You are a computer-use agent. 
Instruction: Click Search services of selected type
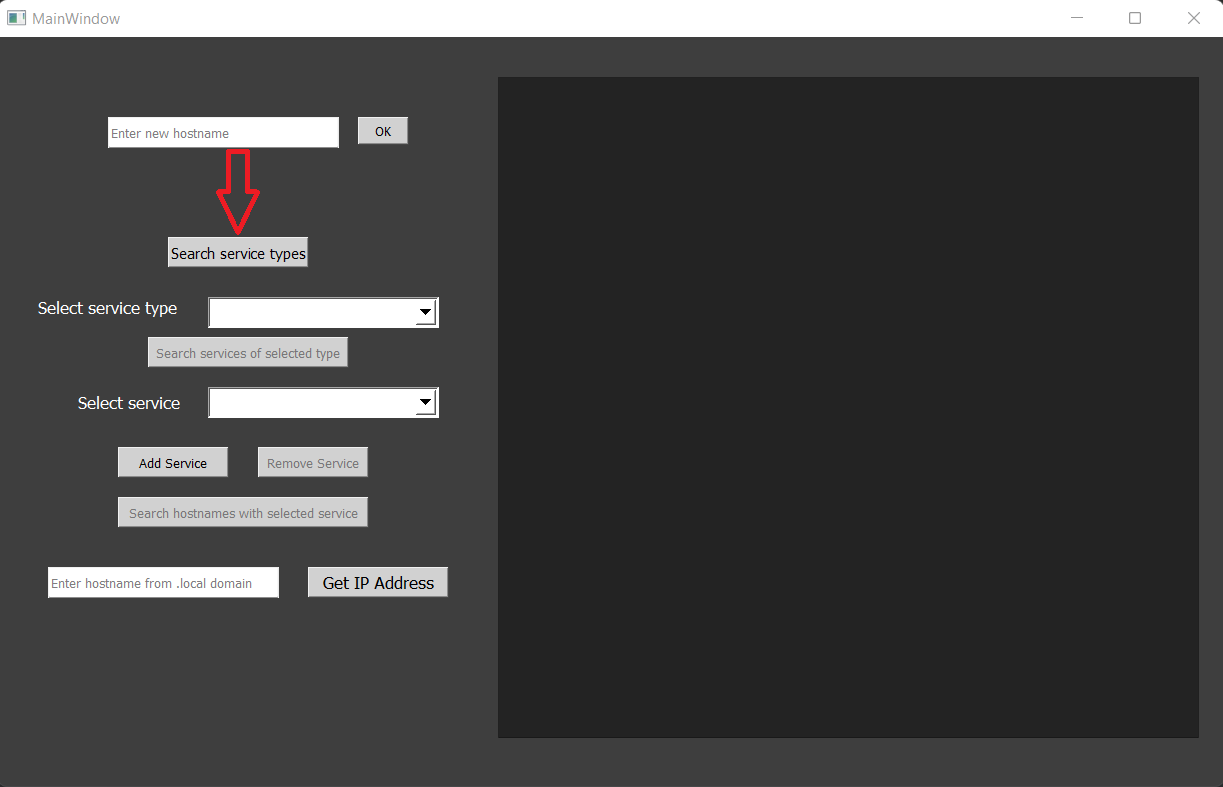pos(248,353)
